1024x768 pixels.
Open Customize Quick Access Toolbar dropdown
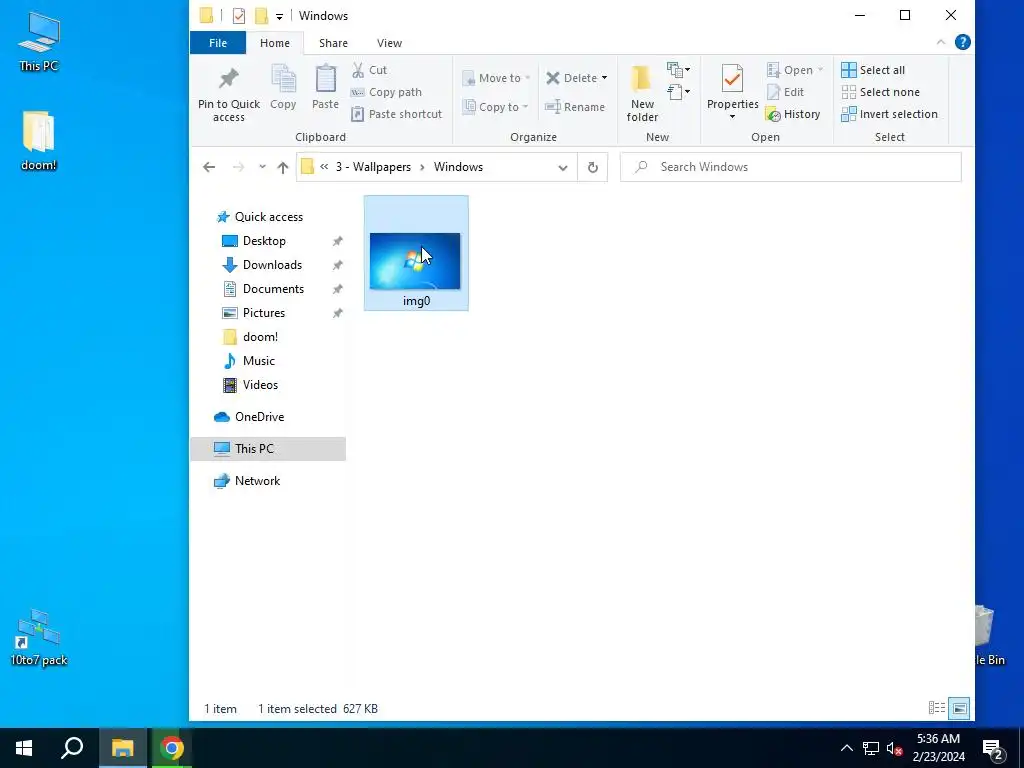[x=280, y=16]
